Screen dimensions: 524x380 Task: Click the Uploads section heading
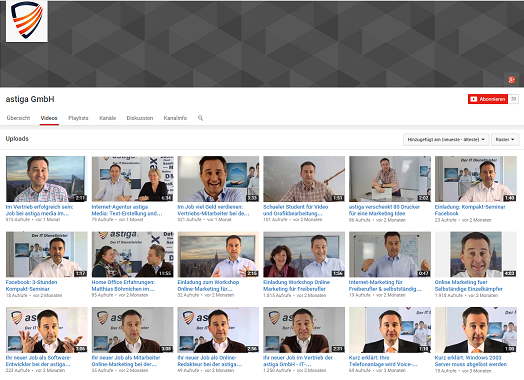pos(17,139)
